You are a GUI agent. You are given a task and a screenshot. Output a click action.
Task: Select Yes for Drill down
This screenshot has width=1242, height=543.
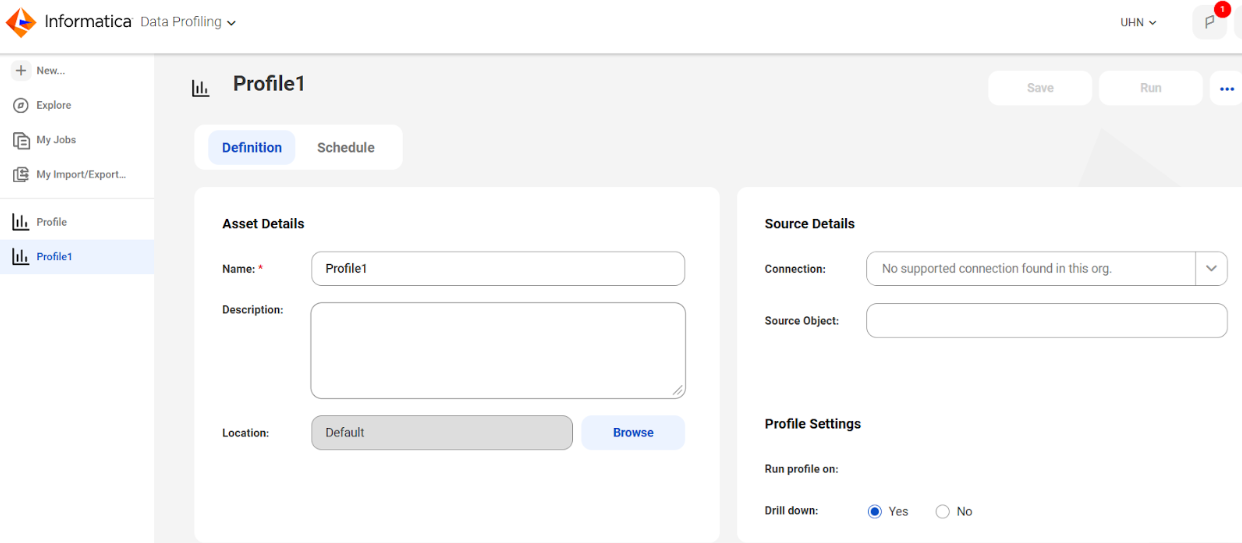(x=875, y=511)
